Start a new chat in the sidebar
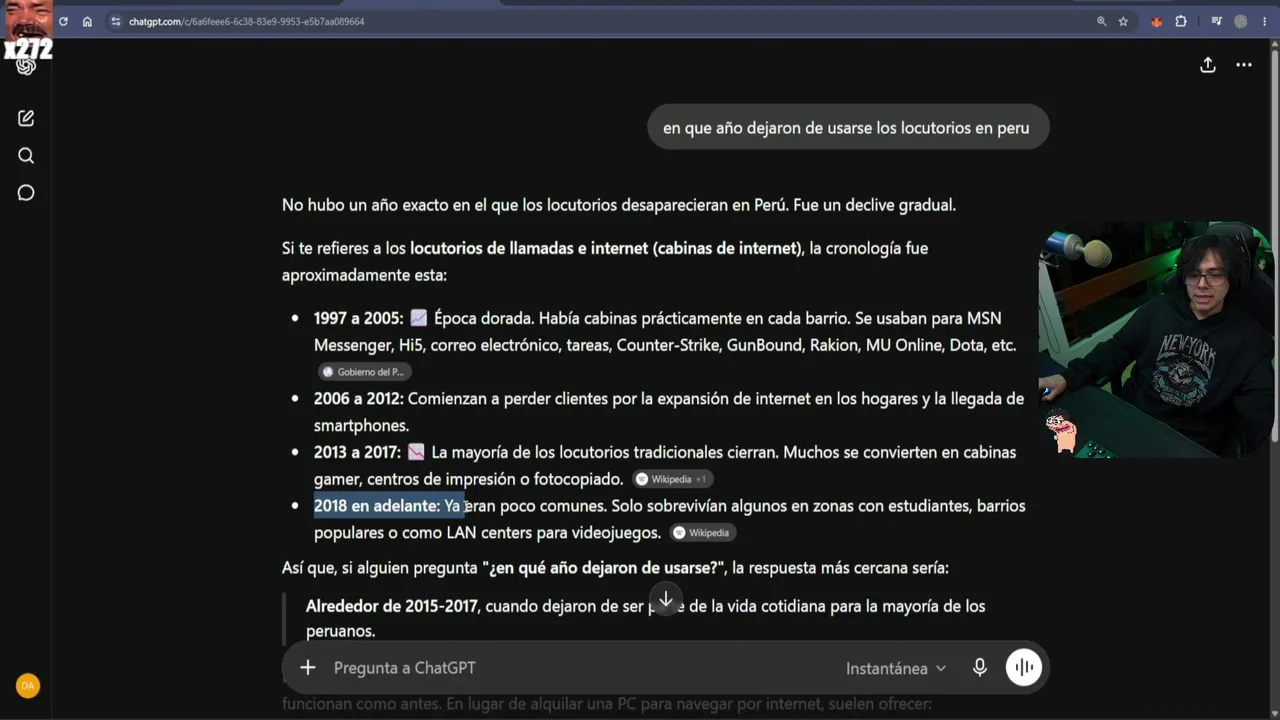 tap(26, 118)
